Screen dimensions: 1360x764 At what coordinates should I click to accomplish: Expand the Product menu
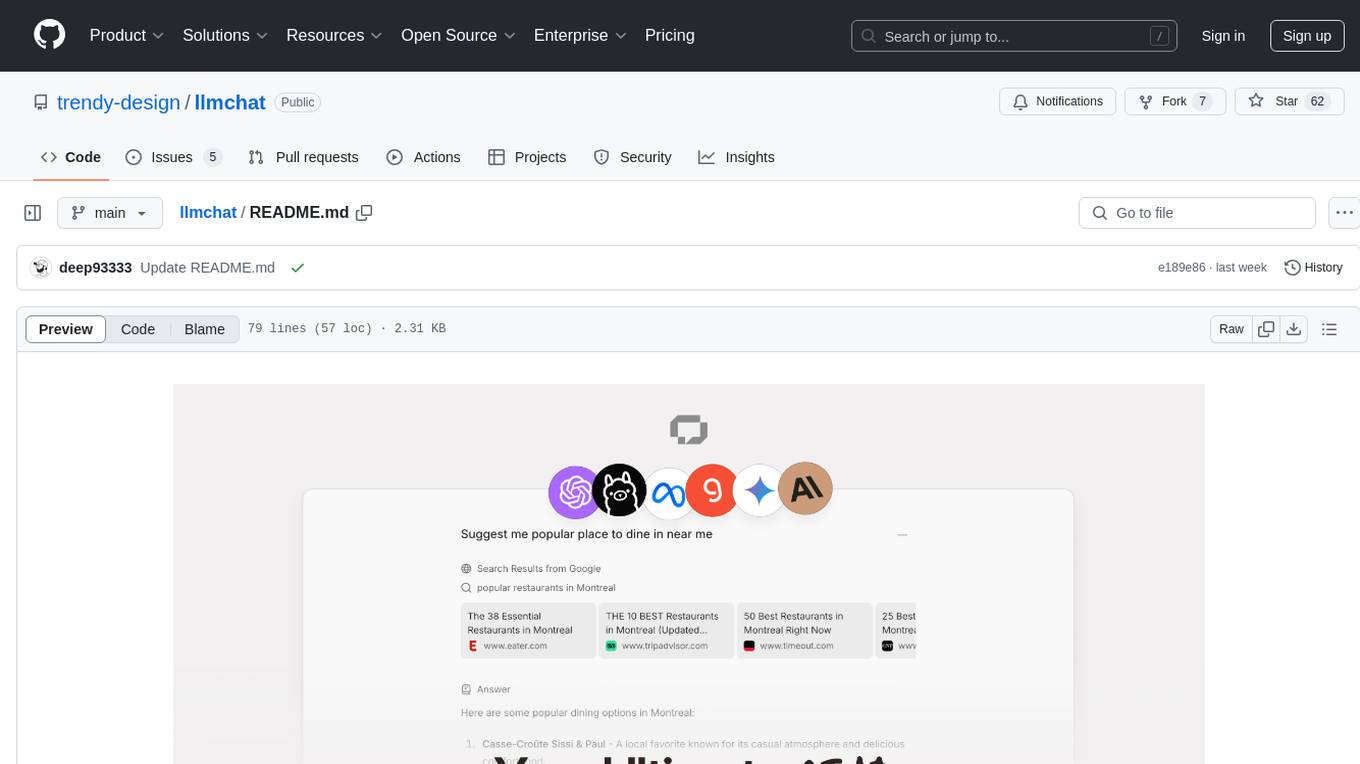click(x=127, y=35)
